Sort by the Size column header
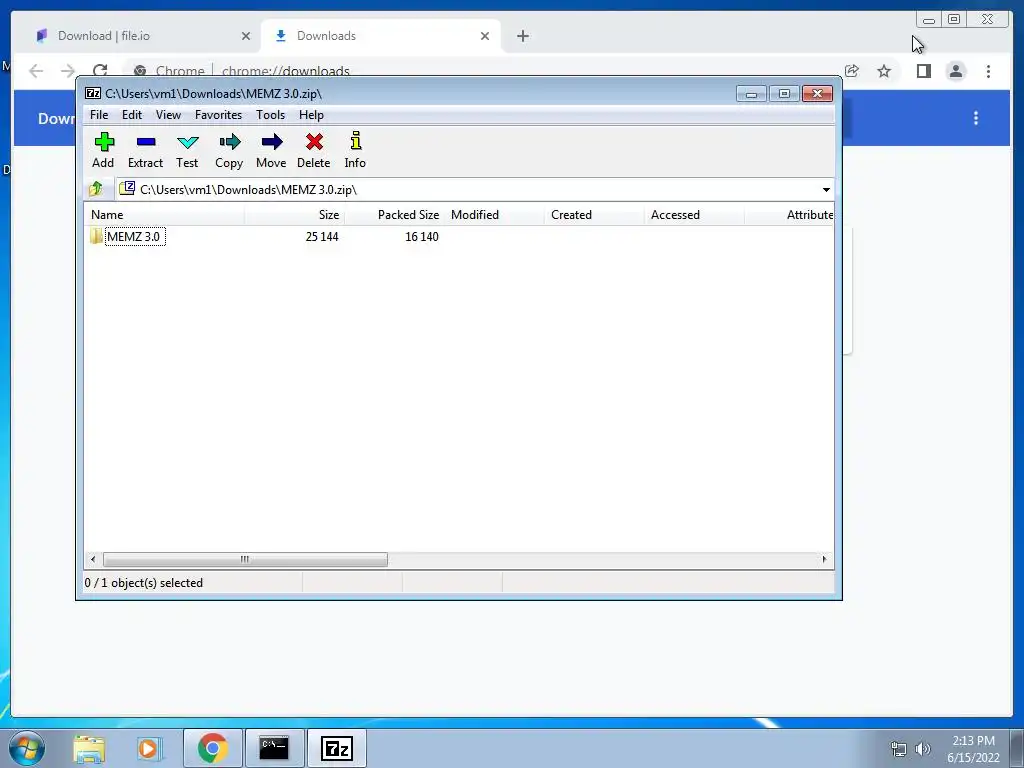The height and width of the screenshot is (768, 1024). click(295, 215)
